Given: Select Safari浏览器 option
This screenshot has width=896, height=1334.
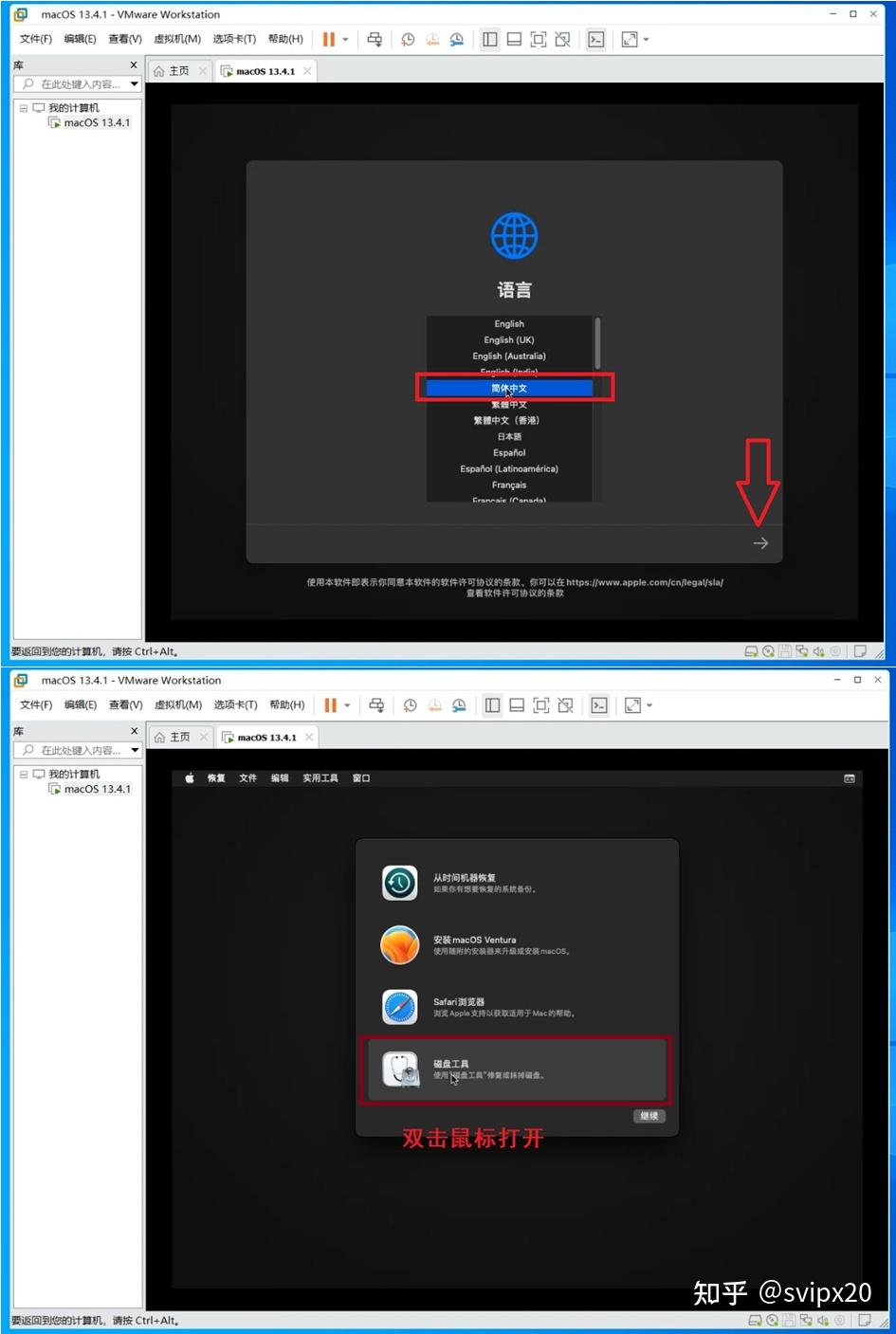Looking at the screenshot, I should (x=517, y=1007).
